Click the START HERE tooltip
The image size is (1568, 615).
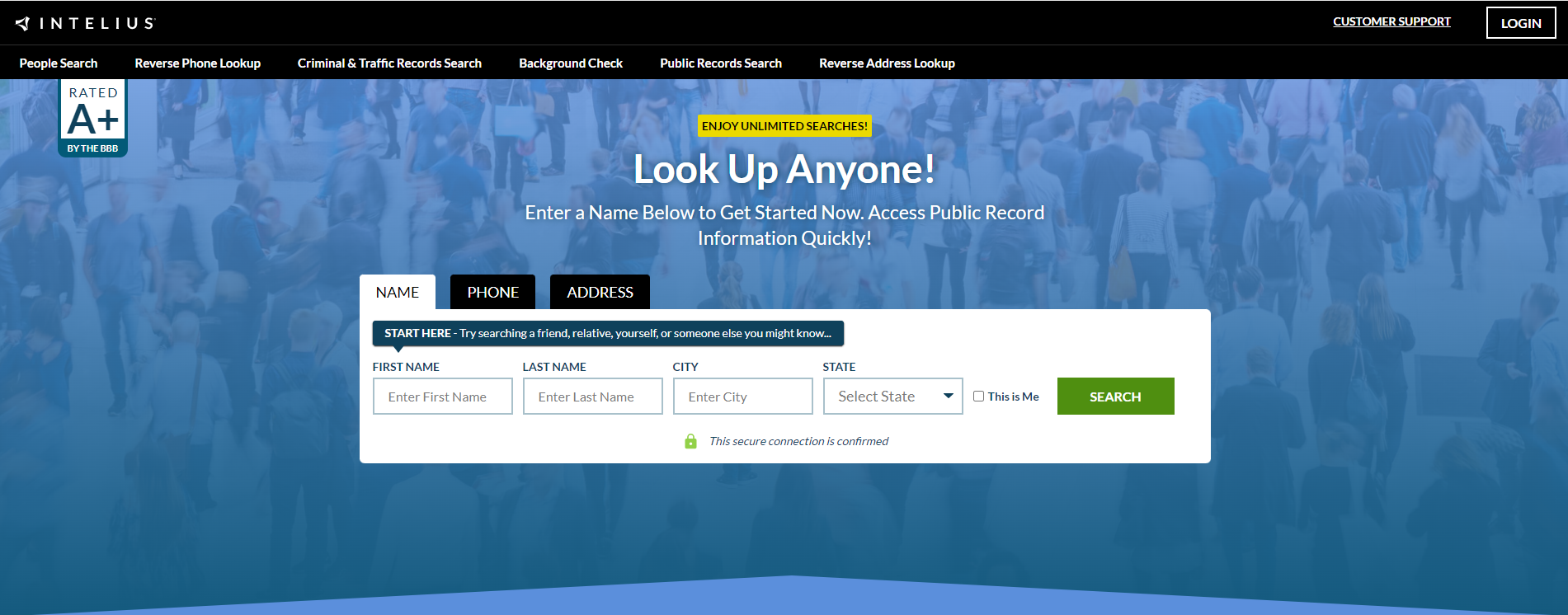click(608, 333)
